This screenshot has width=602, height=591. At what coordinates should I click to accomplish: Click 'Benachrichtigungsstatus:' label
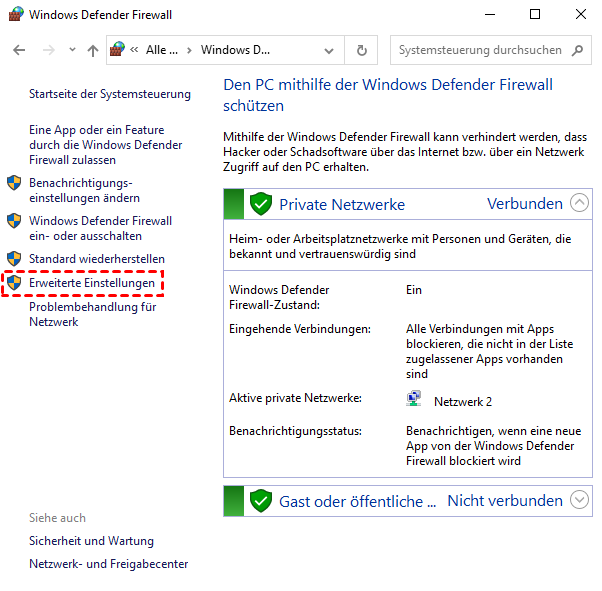click(295, 431)
